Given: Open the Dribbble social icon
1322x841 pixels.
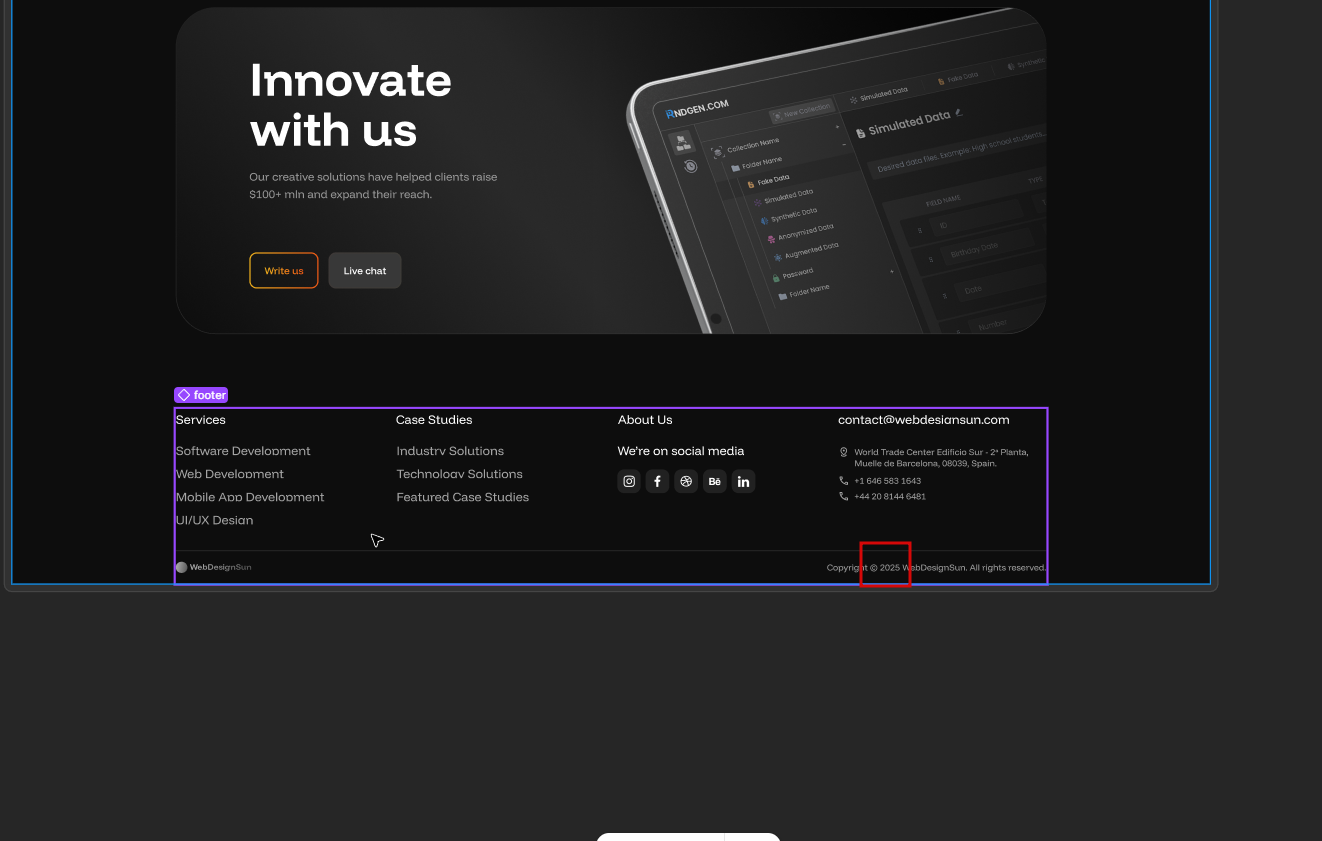Looking at the screenshot, I should [x=686, y=481].
